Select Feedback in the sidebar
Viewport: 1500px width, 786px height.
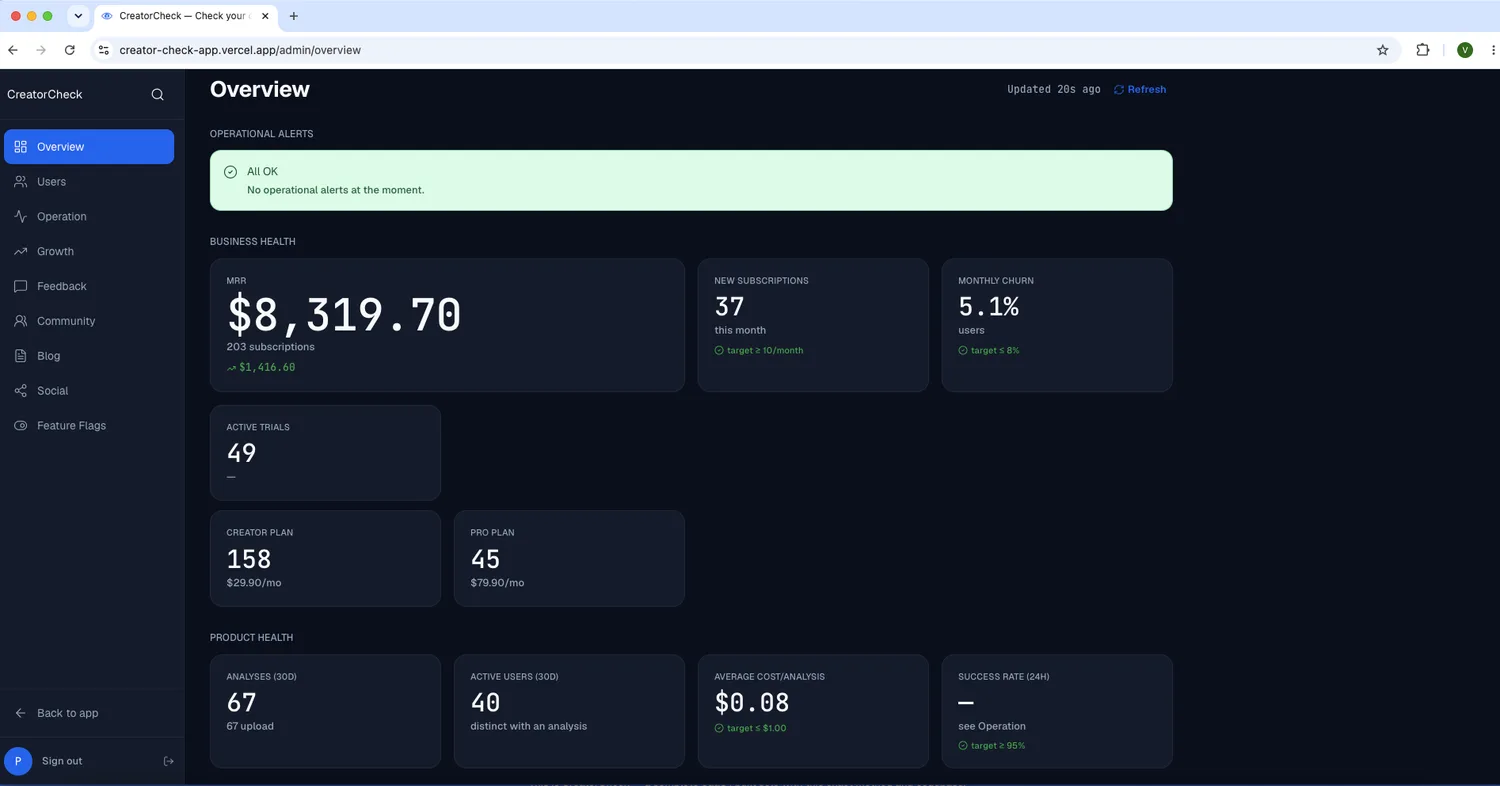pyautogui.click(x=89, y=286)
